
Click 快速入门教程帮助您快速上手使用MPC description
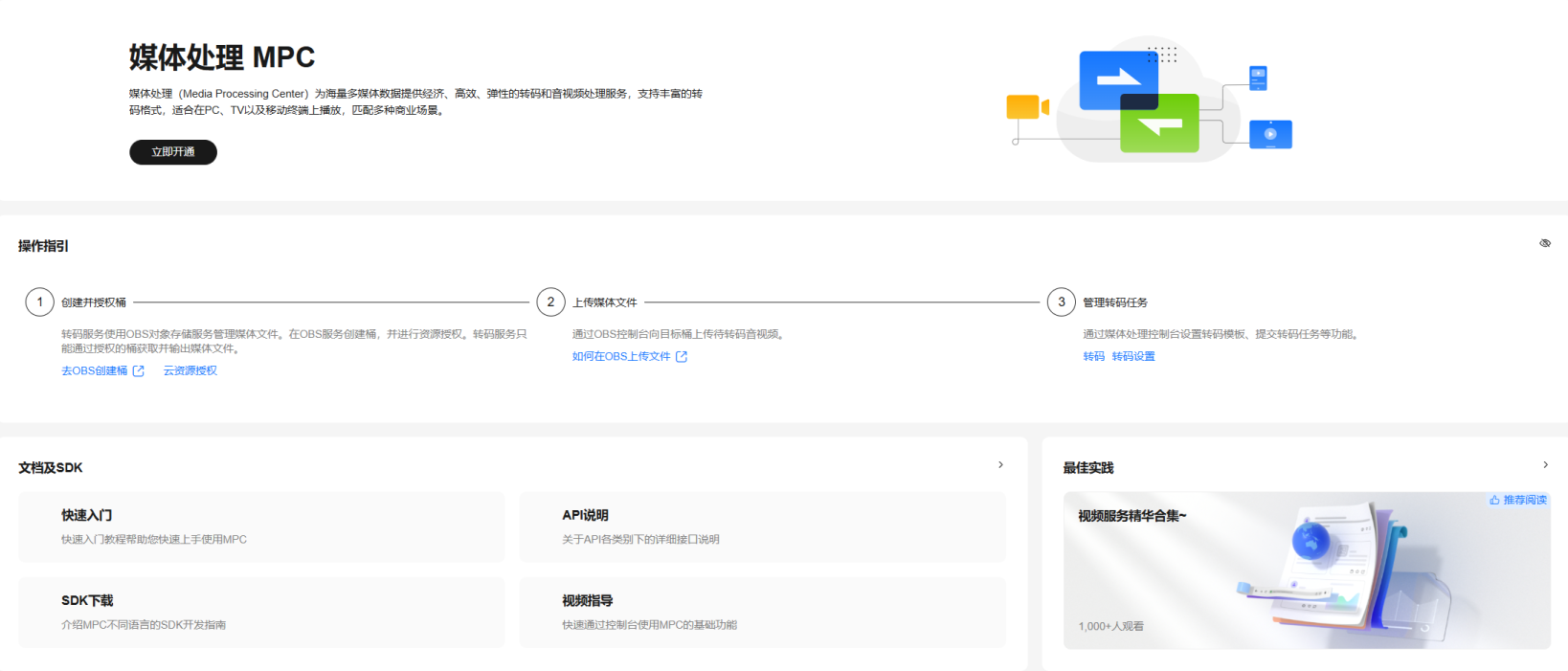coord(154,540)
